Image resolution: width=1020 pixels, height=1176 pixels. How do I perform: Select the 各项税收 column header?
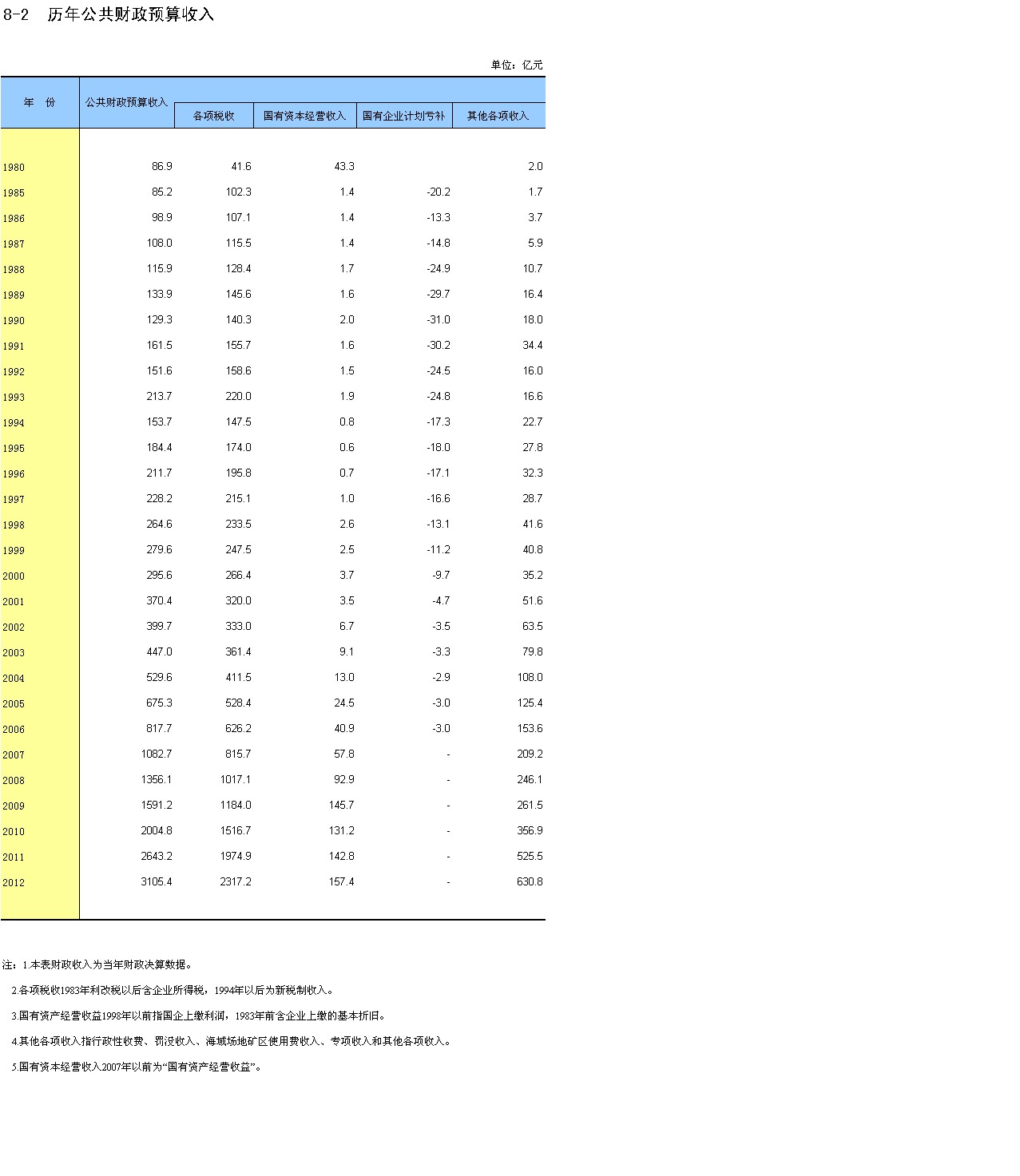(x=214, y=116)
